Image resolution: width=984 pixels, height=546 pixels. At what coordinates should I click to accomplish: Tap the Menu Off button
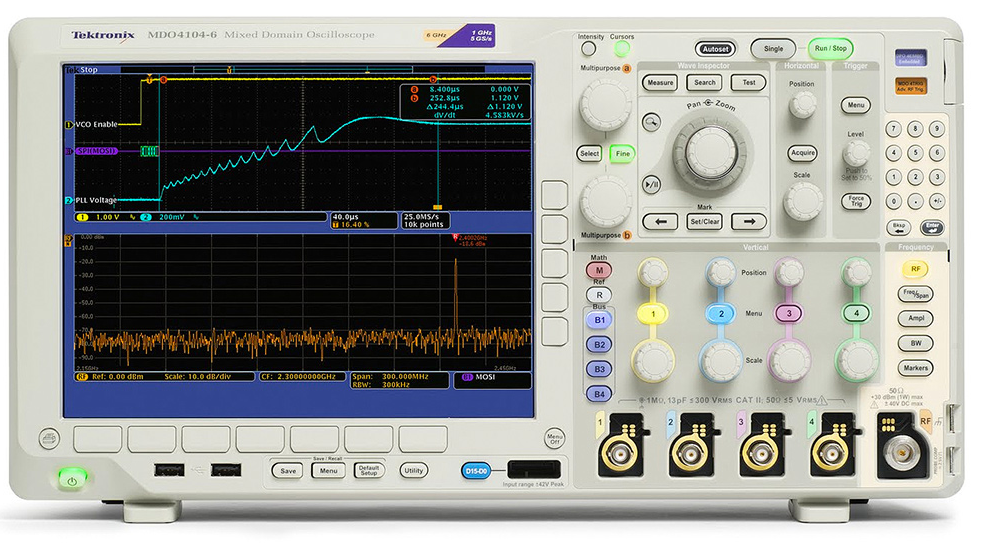click(x=554, y=437)
